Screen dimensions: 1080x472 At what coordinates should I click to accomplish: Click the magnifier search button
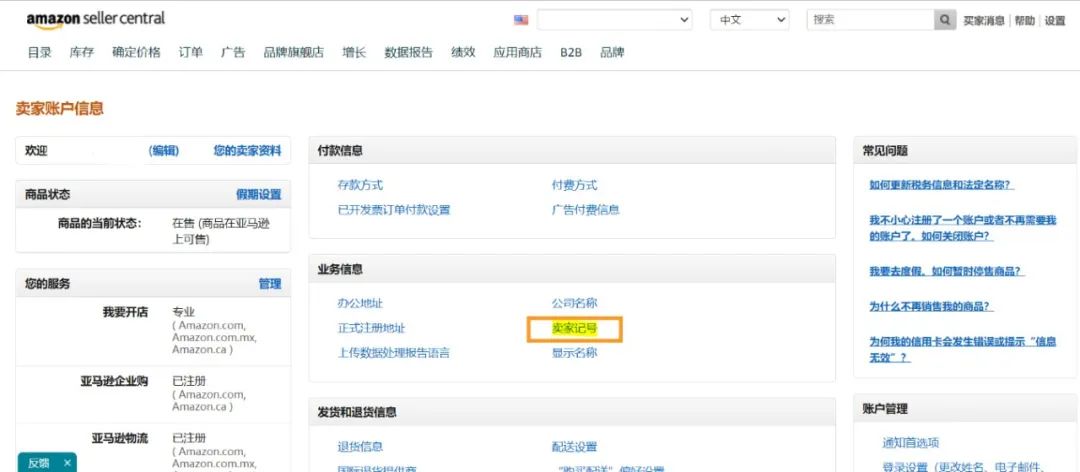tap(946, 20)
